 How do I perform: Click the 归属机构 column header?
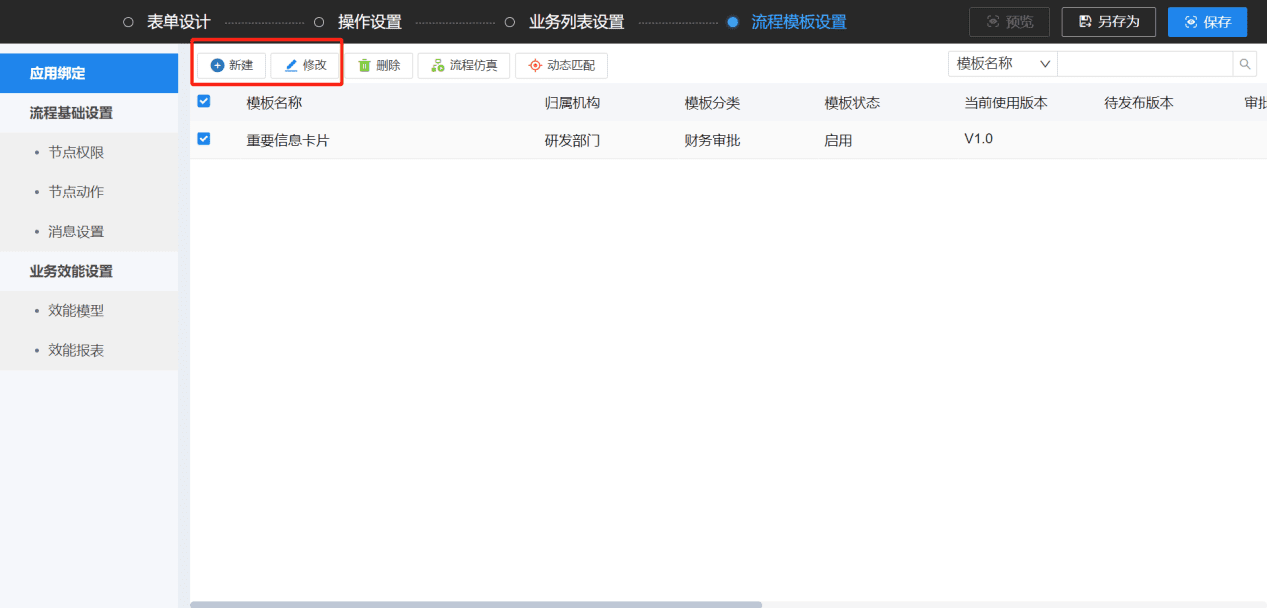573,103
